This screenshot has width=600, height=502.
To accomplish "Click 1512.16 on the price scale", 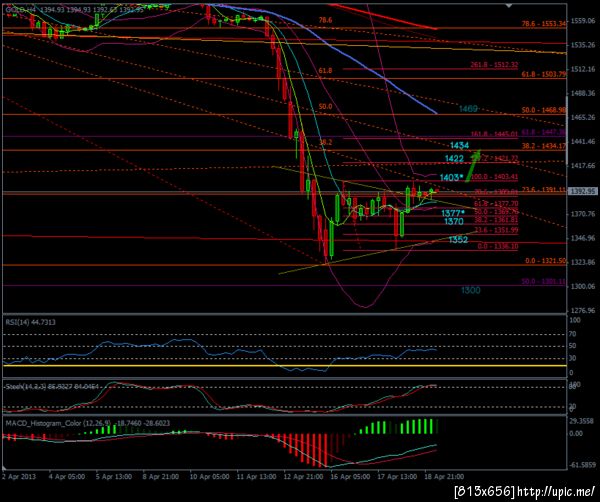I will (x=581, y=69).
